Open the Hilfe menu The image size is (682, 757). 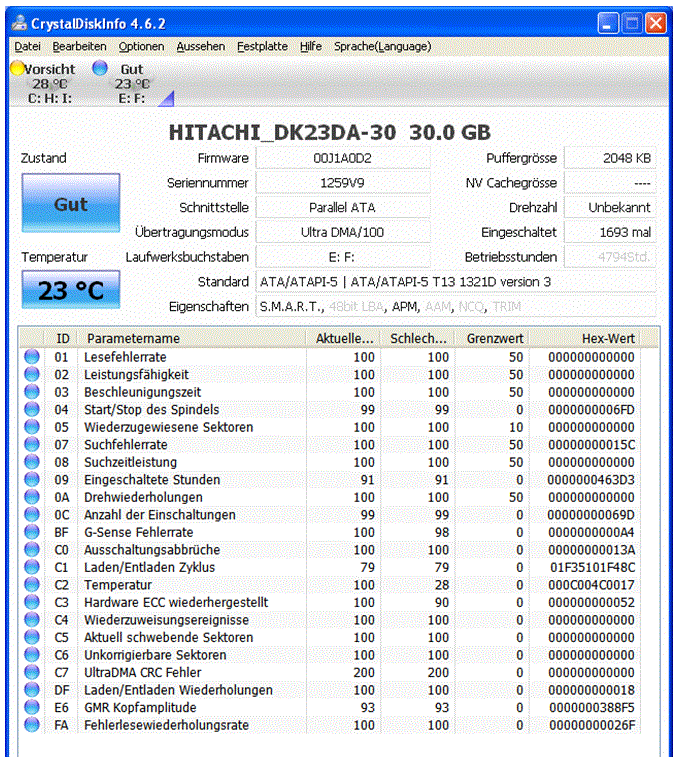tap(310, 47)
